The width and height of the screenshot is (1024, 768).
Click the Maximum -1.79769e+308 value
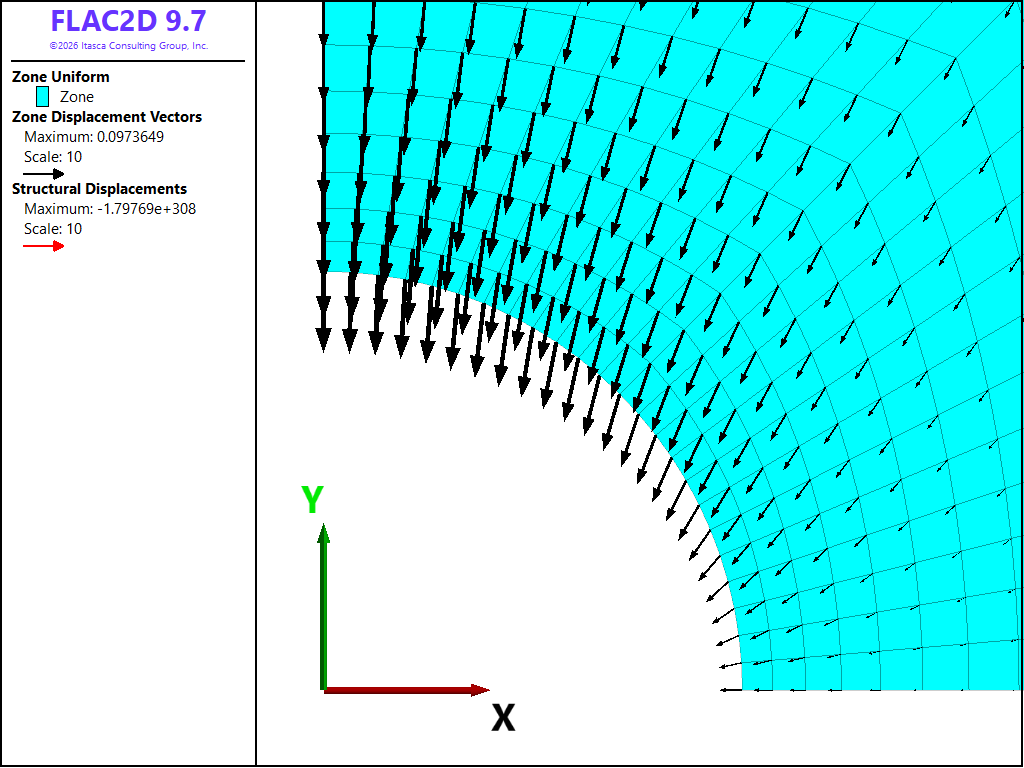click(110, 209)
